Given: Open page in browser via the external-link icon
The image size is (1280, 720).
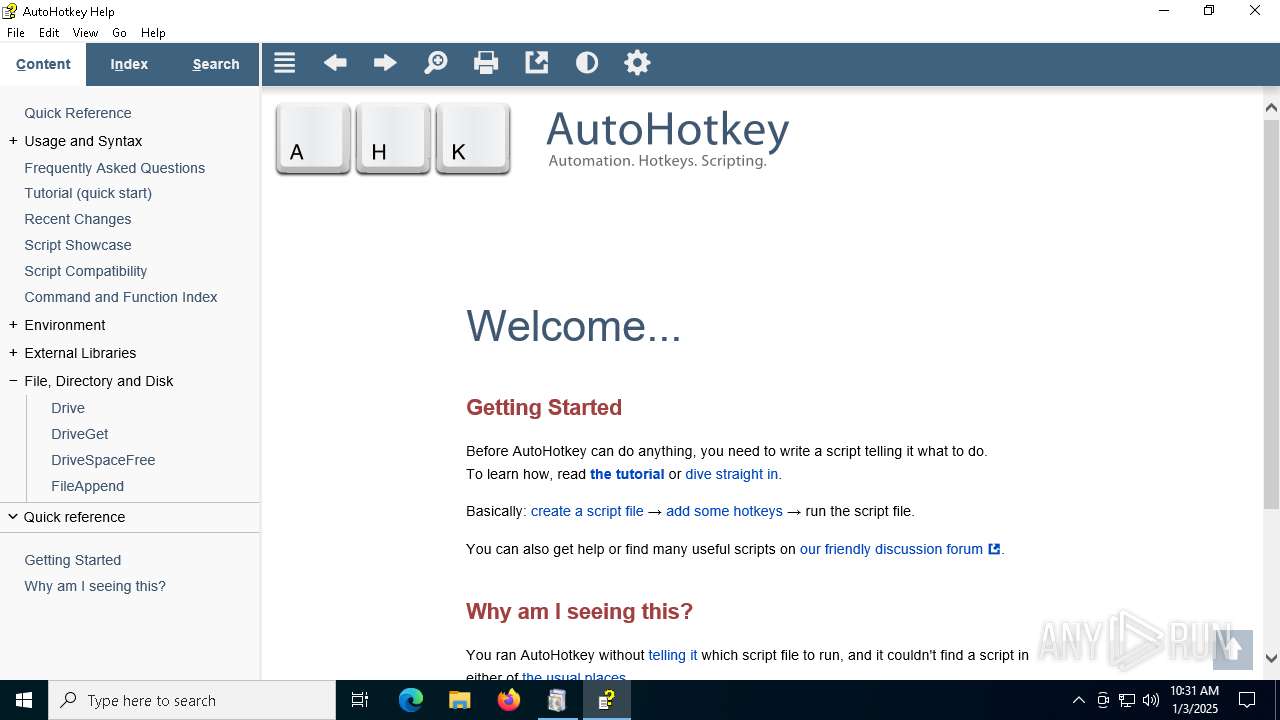Looking at the screenshot, I should [537, 63].
